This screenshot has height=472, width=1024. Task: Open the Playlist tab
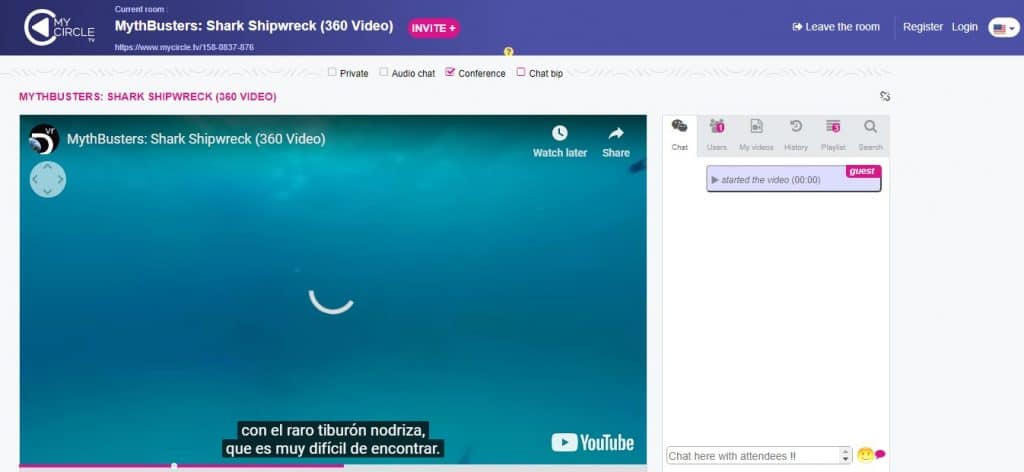(x=833, y=136)
